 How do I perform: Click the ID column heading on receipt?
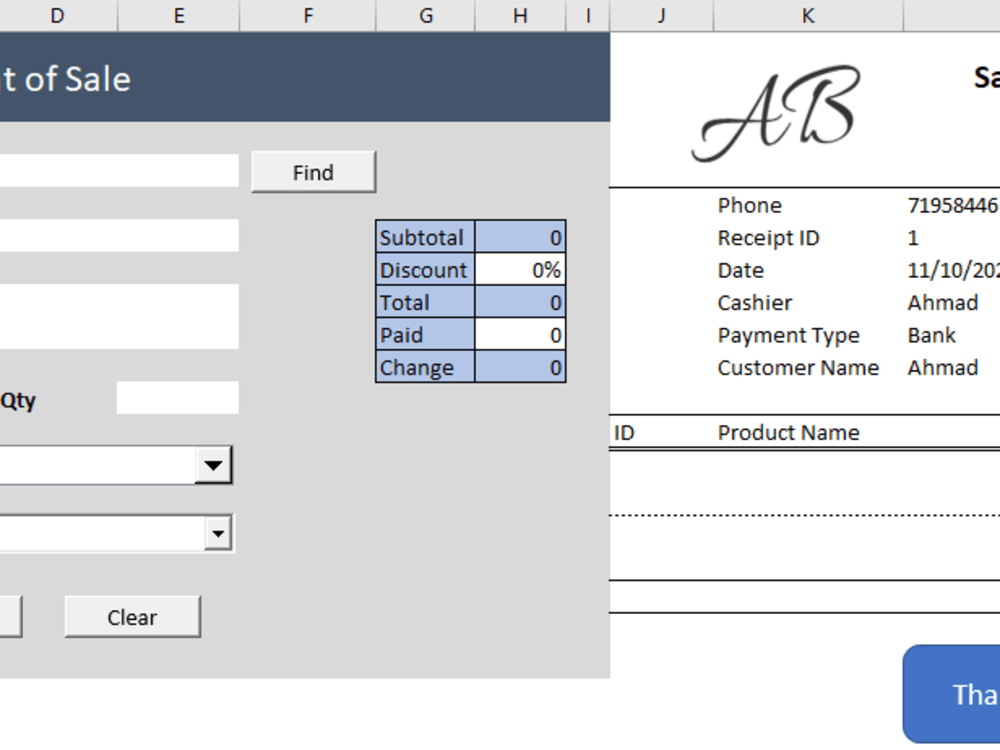[624, 433]
